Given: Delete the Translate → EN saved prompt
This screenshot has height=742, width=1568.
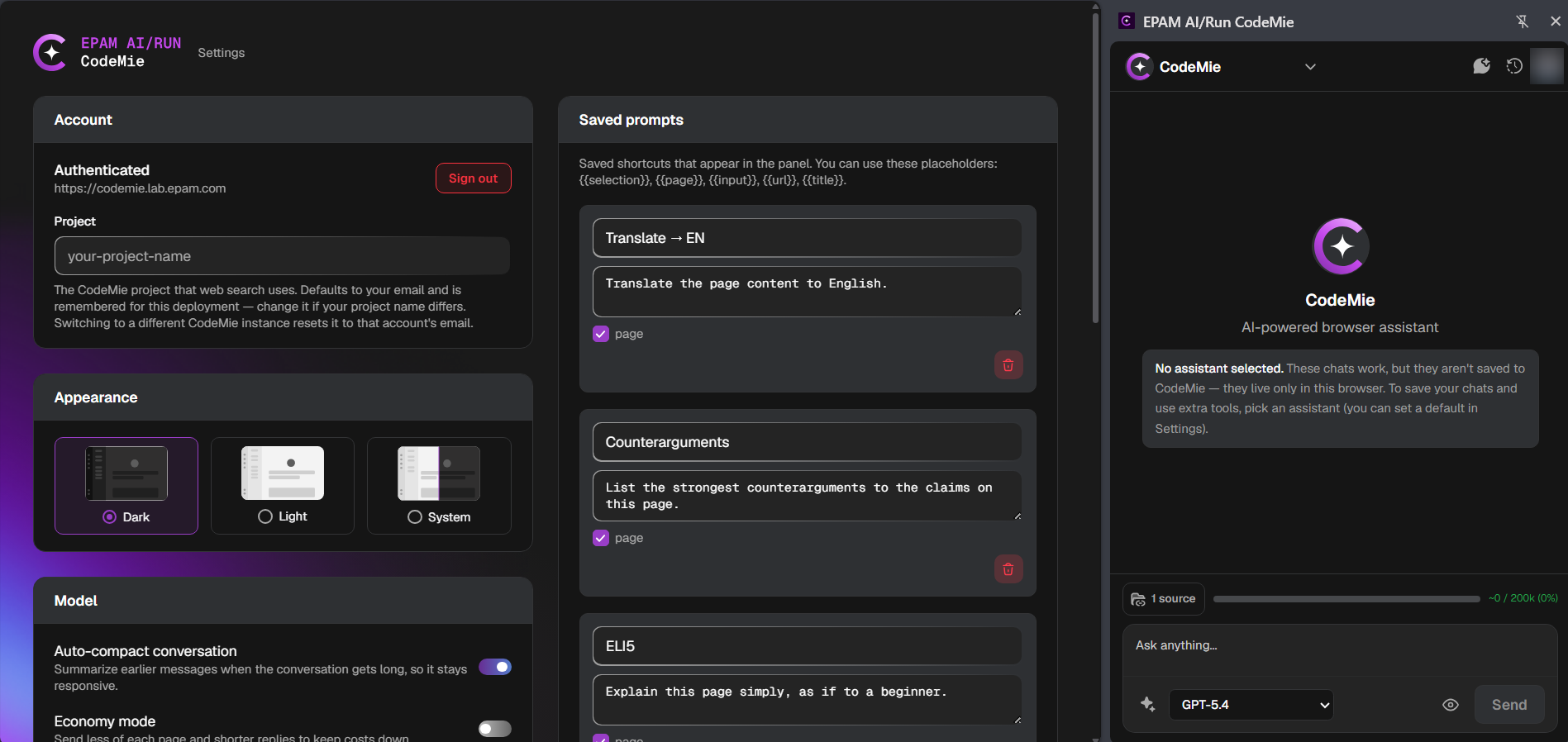Looking at the screenshot, I should click(1008, 365).
